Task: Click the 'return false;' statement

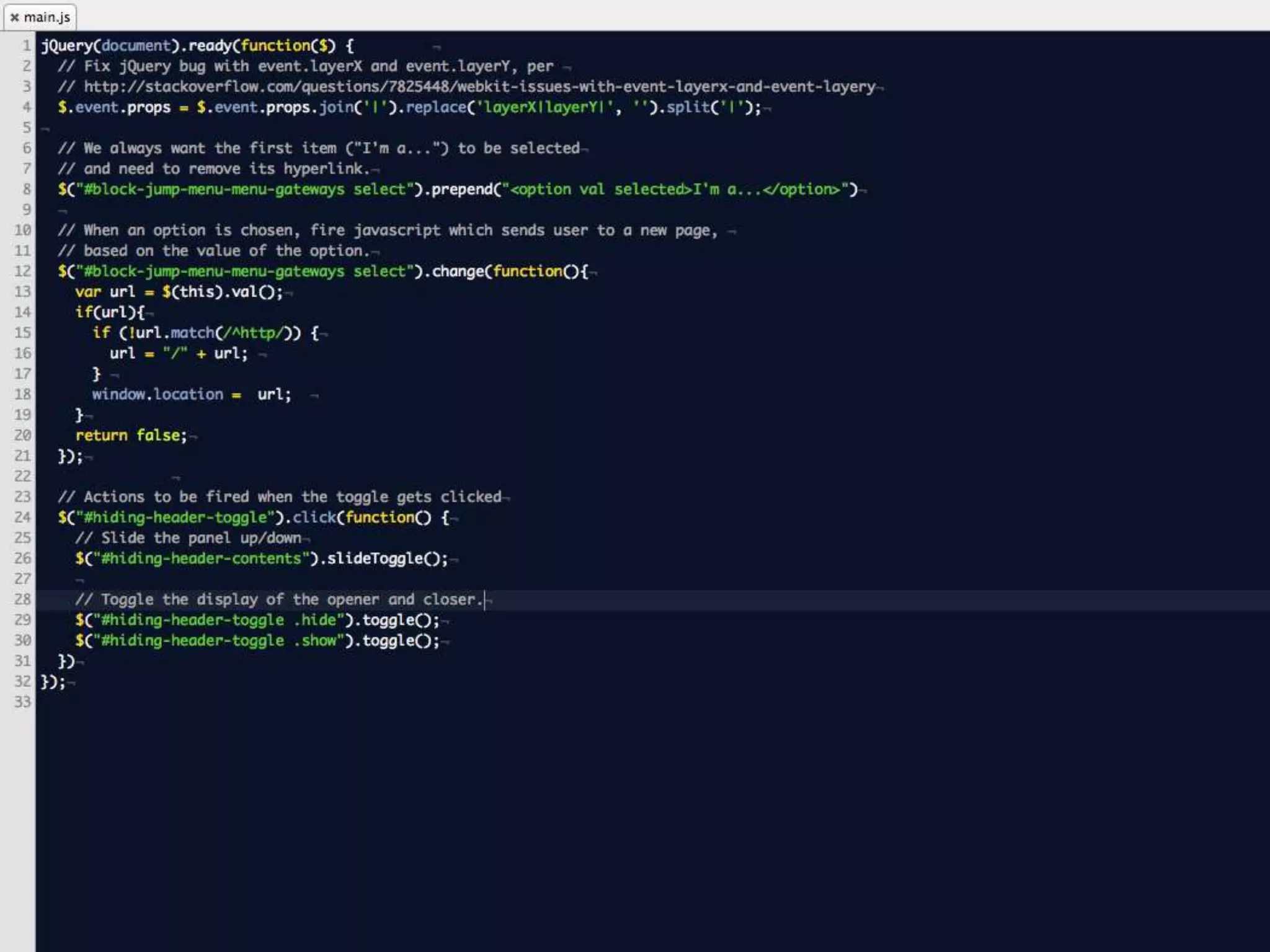Action: [x=131, y=435]
